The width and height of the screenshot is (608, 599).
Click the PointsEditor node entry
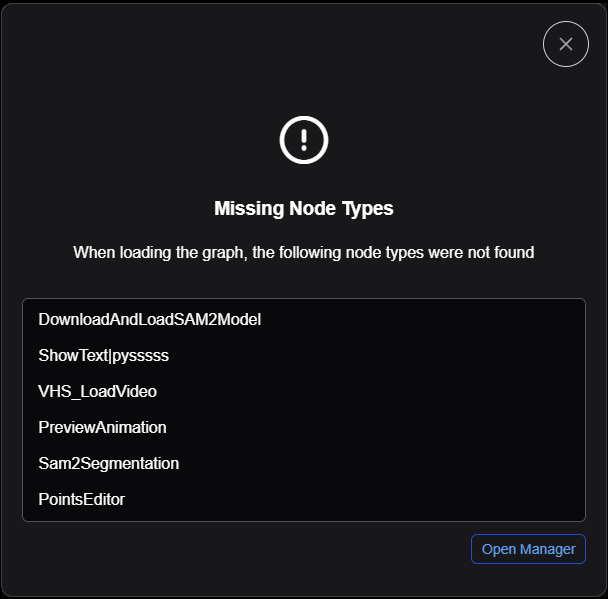(82, 500)
